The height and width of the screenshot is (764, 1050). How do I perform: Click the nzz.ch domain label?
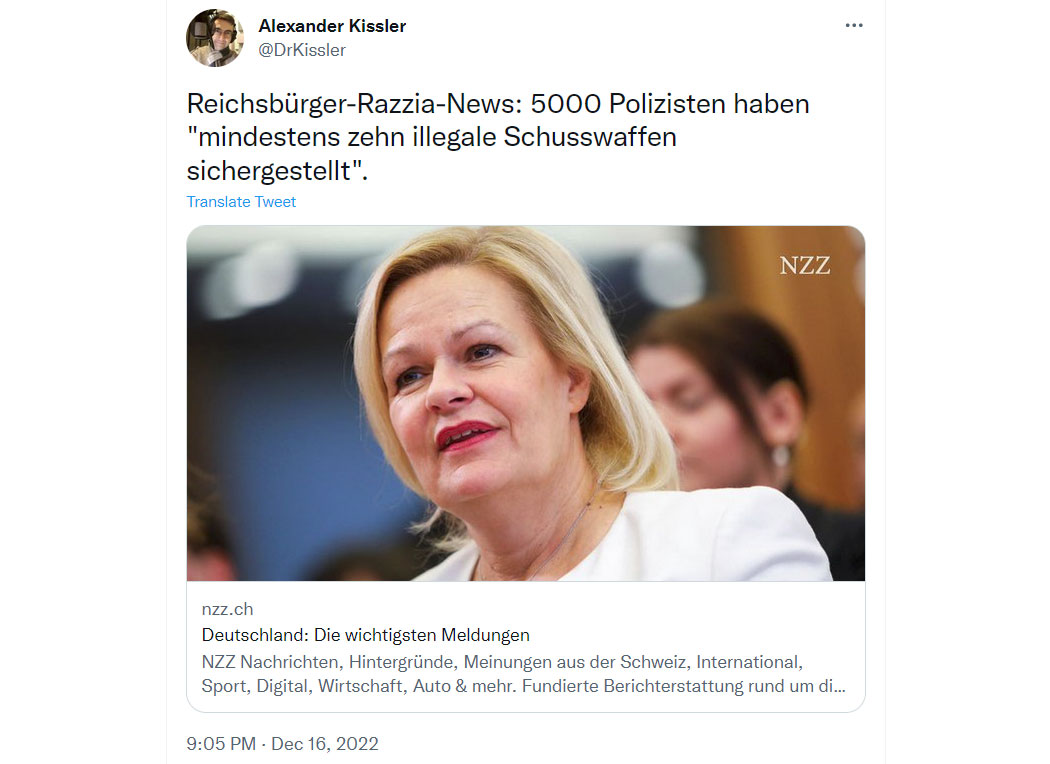coord(228,609)
